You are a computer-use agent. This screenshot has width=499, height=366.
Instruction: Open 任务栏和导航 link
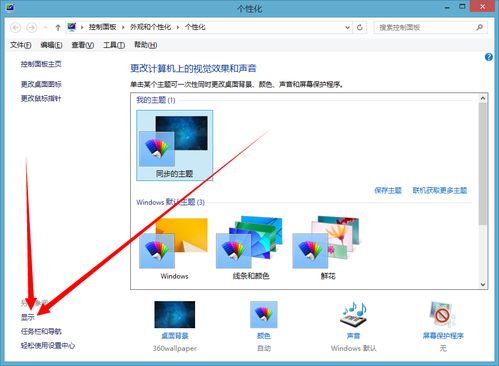(41, 331)
